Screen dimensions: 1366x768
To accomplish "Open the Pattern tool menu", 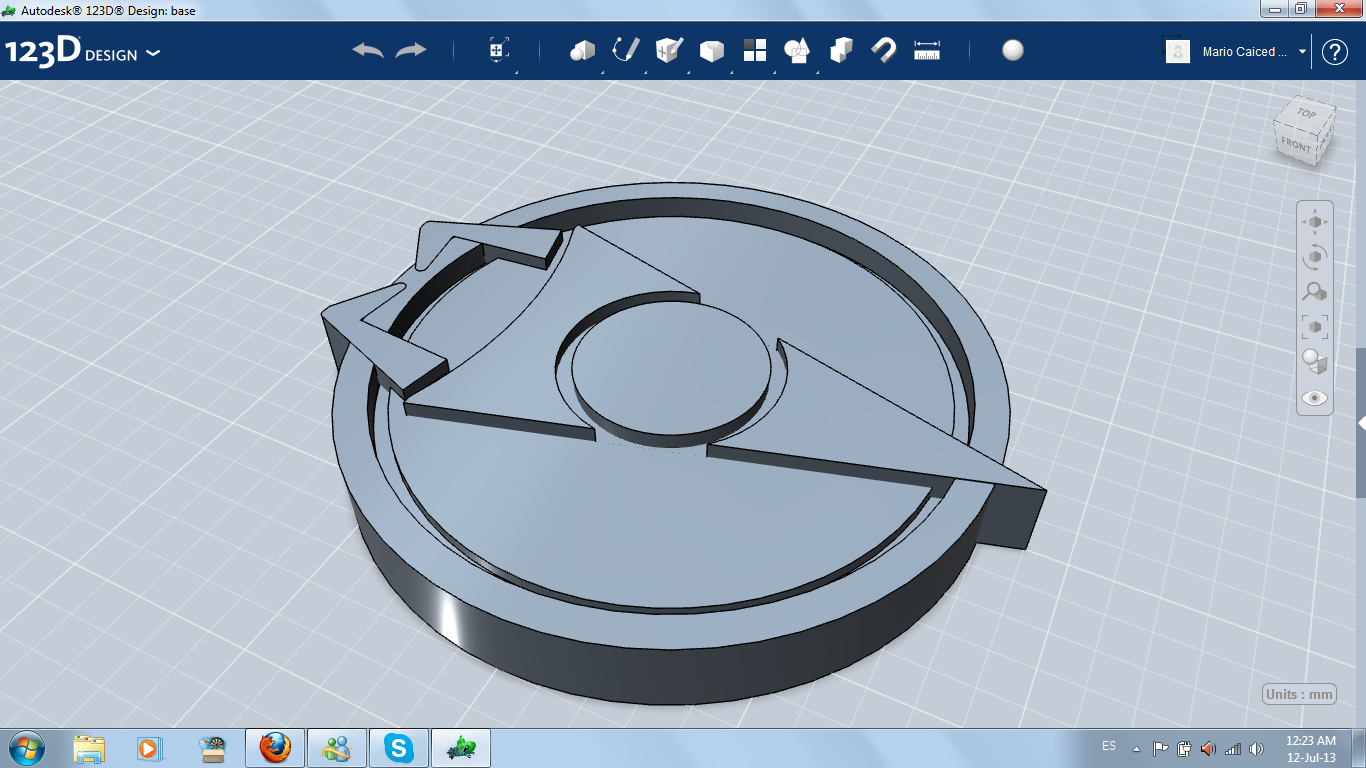I will point(755,51).
